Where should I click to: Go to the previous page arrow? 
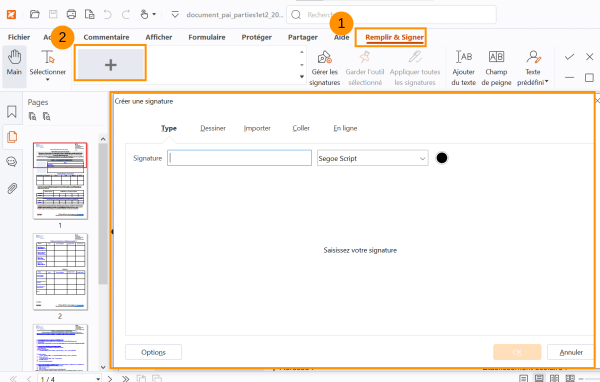pyautogui.click(x=29, y=379)
